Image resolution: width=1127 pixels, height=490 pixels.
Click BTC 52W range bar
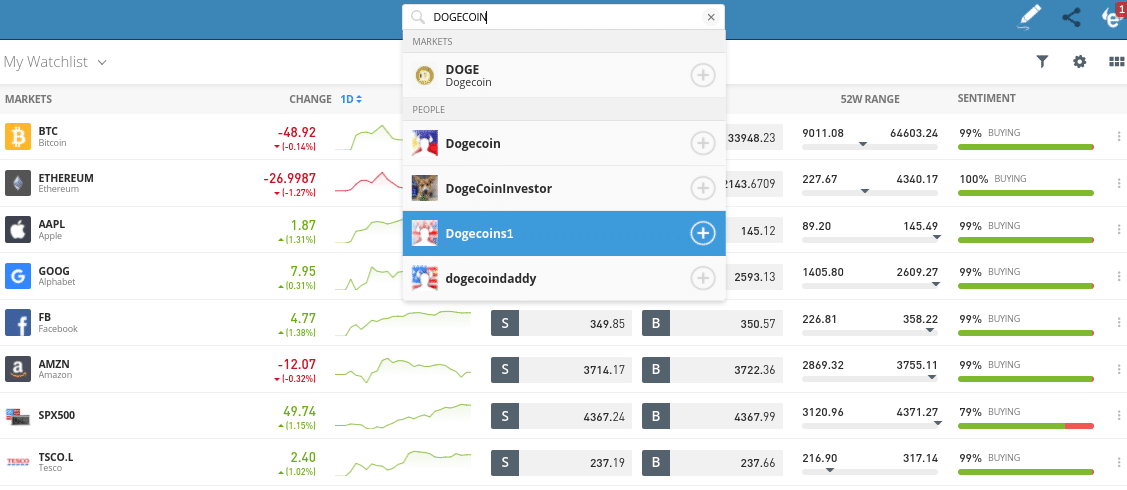[x=870, y=147]
